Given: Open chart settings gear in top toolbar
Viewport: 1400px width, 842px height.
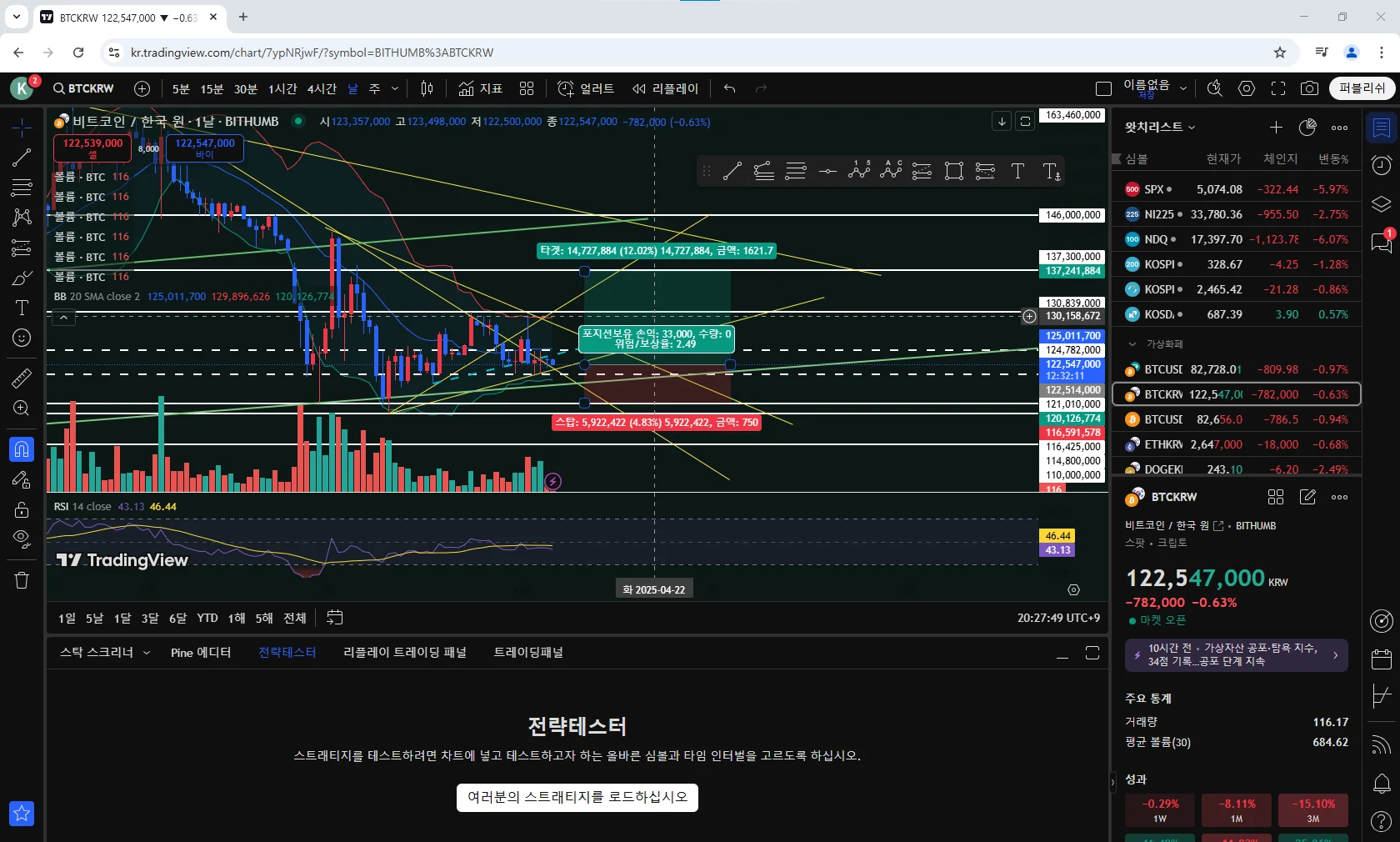Looking at the screenshot, I should click(1247, 88).
